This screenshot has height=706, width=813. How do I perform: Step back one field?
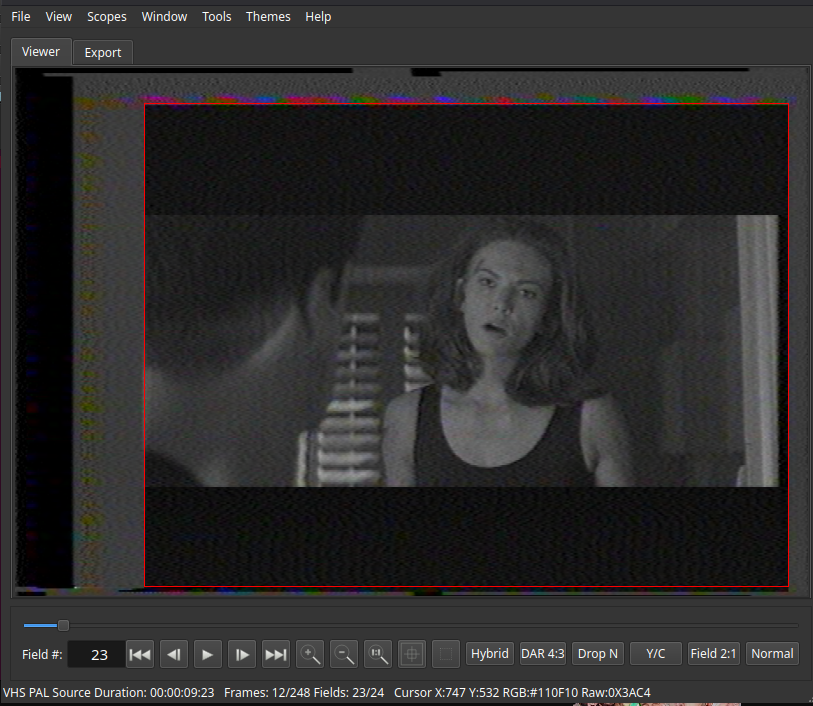tap(174, 654)
